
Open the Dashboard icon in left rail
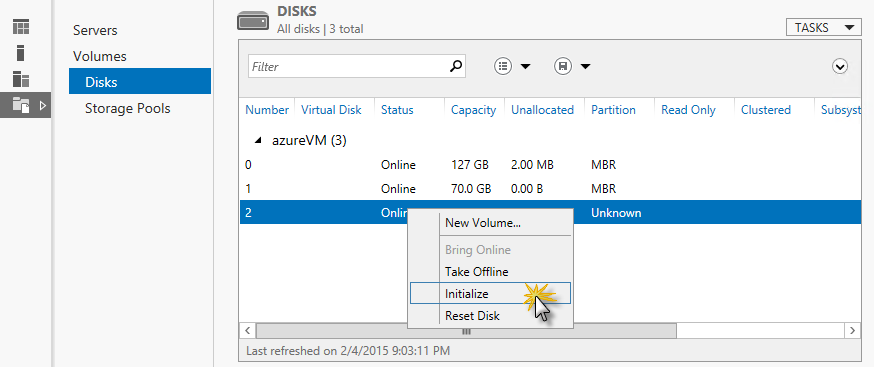click(21, 27)
